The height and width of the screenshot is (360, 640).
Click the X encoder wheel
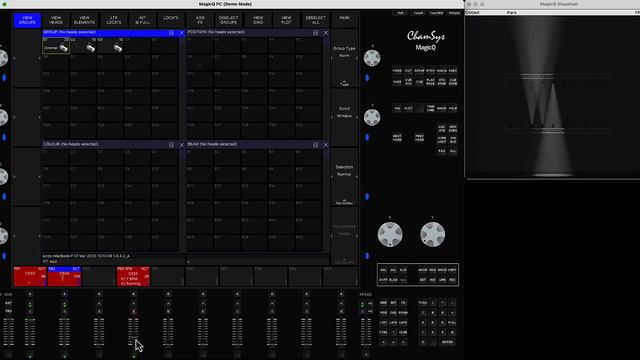[x=390, y=234]
